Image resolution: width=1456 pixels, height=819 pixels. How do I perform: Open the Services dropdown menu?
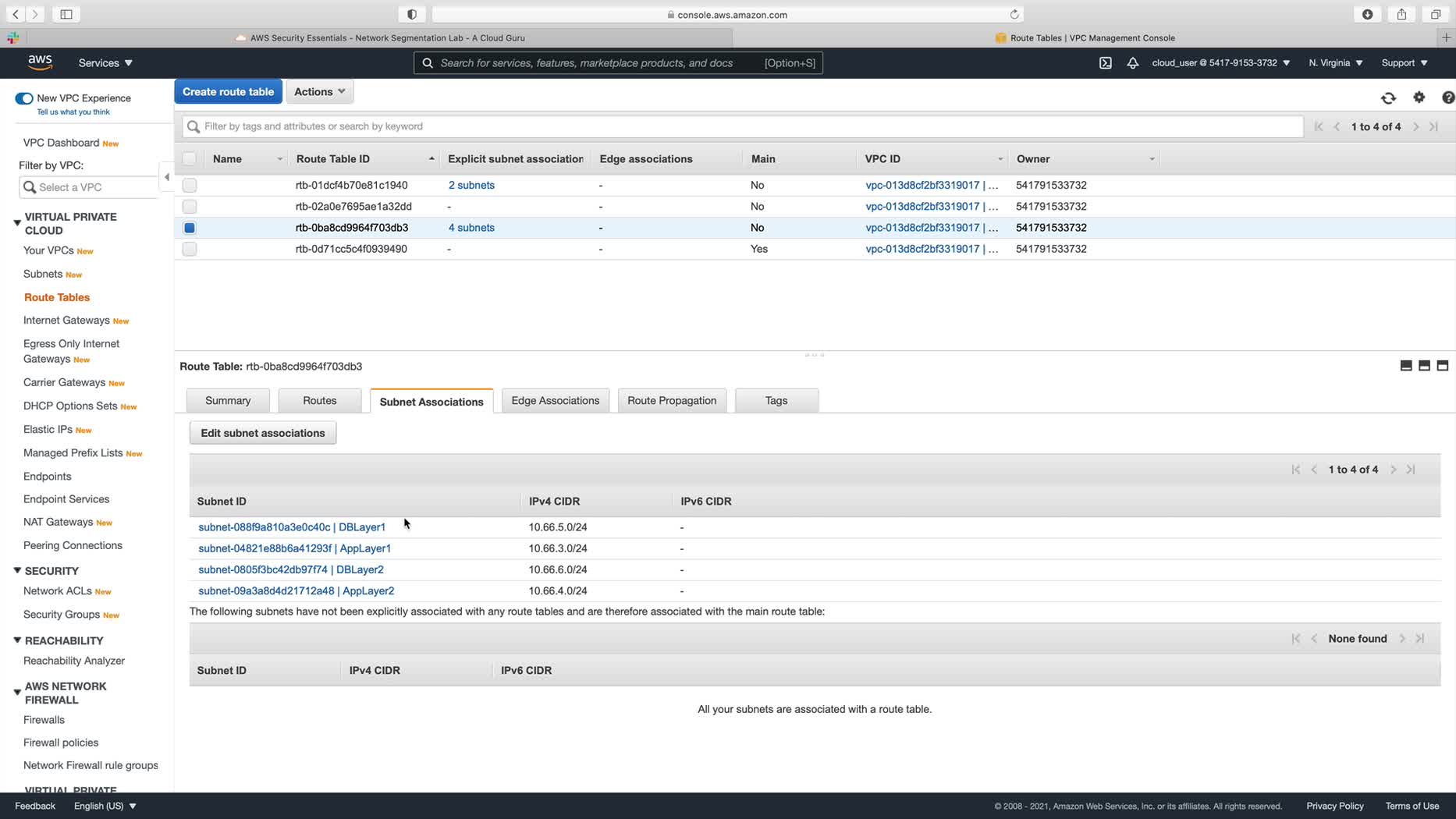[105, 63]
